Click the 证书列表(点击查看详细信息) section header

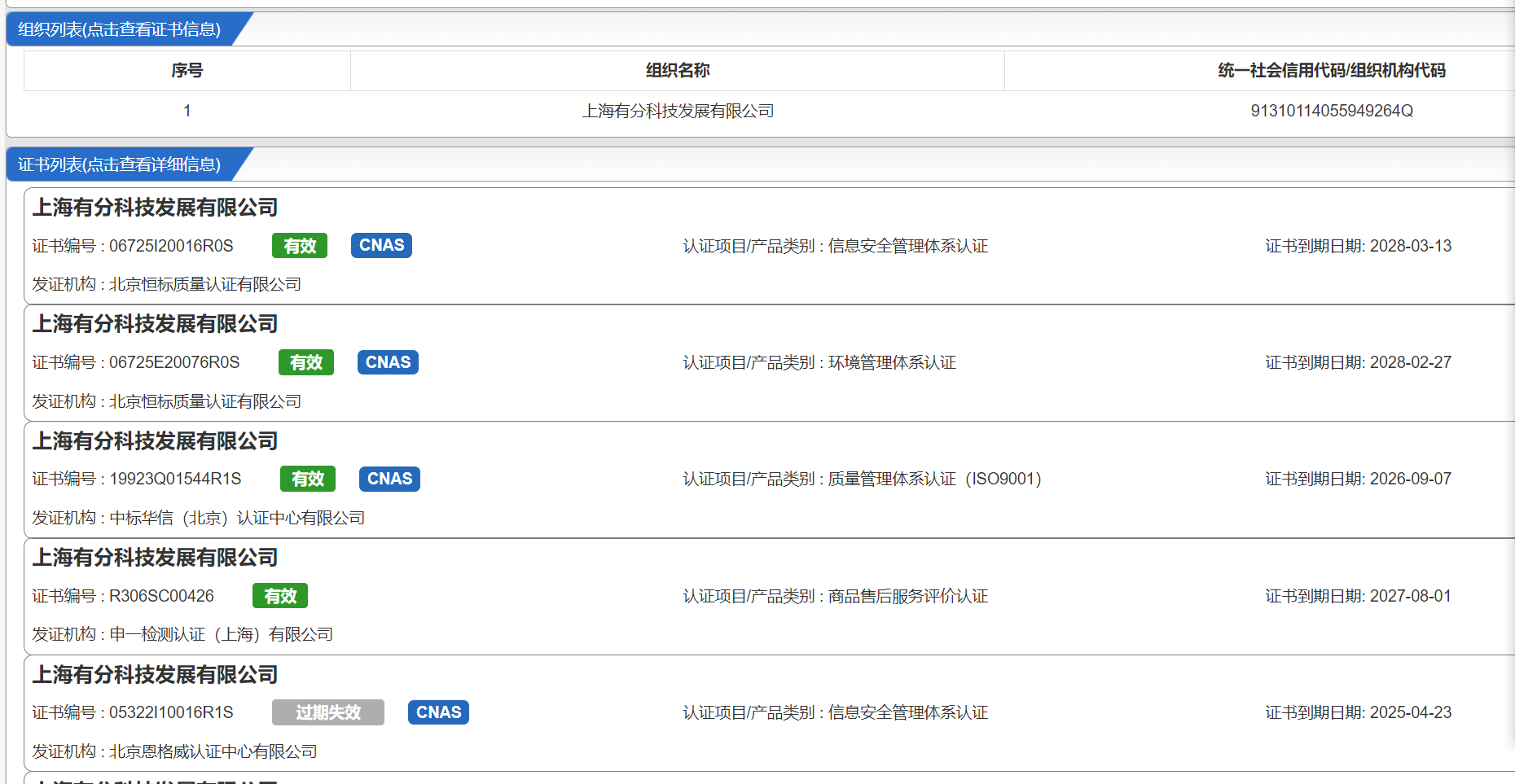coord(120,164)
